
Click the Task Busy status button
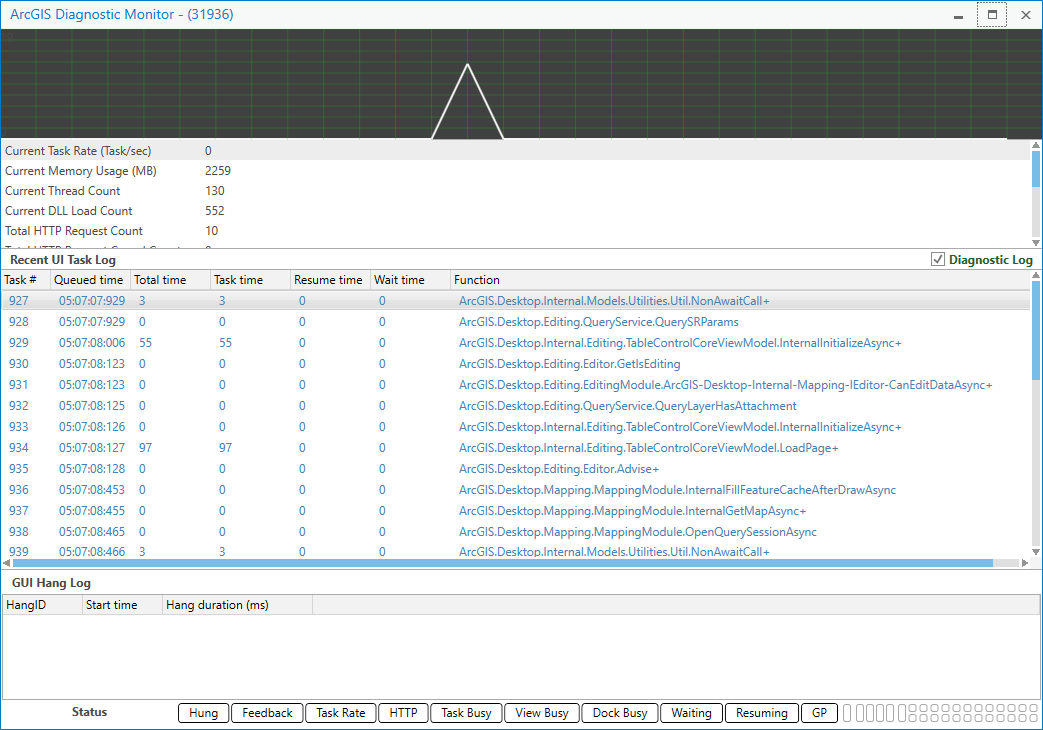point(465,712)
